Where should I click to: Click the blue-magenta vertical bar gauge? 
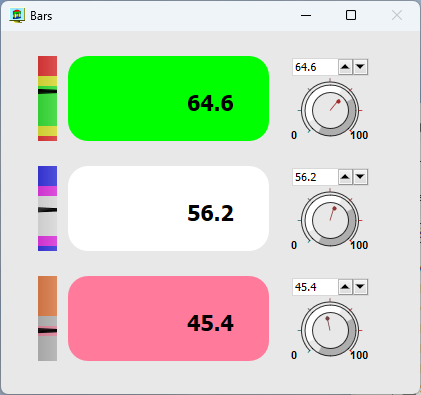(x=47, y=208)
